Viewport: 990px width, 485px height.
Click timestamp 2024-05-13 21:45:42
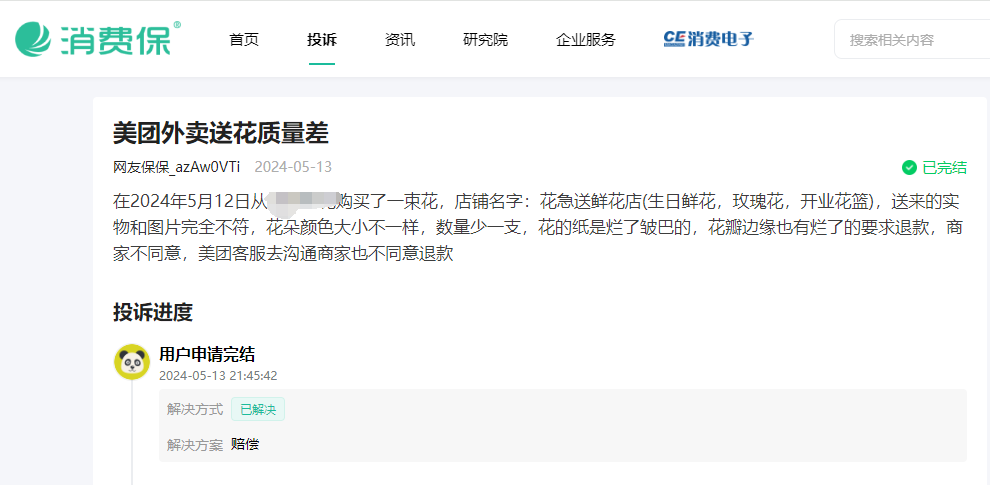coord(218,376)
